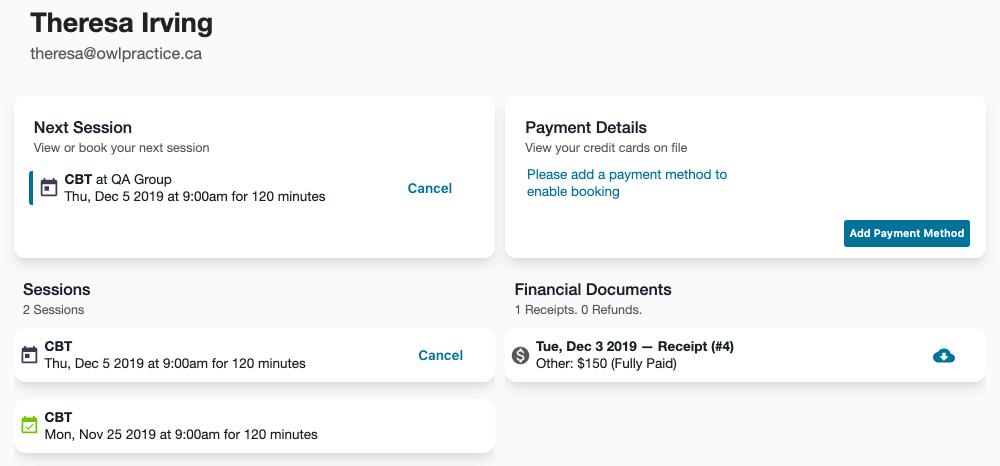Screen dimensions: 1000x466
Task: Click the Sessions section heading
Action: (57, 289)
